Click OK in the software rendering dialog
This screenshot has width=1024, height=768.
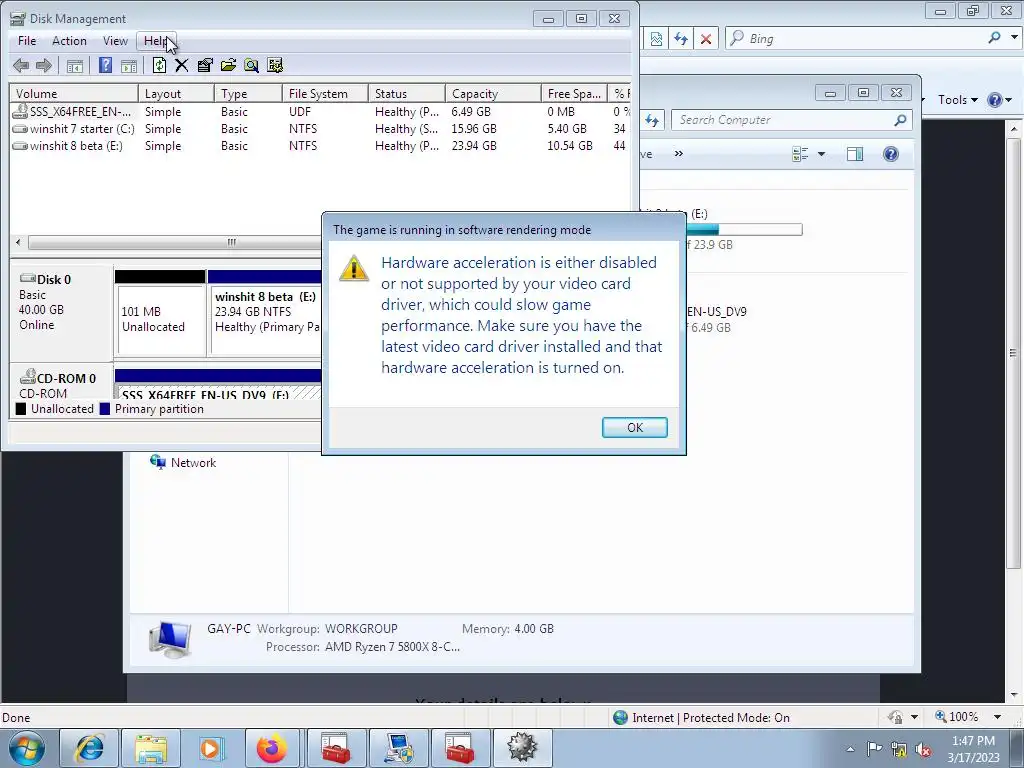tap(634, 428)
